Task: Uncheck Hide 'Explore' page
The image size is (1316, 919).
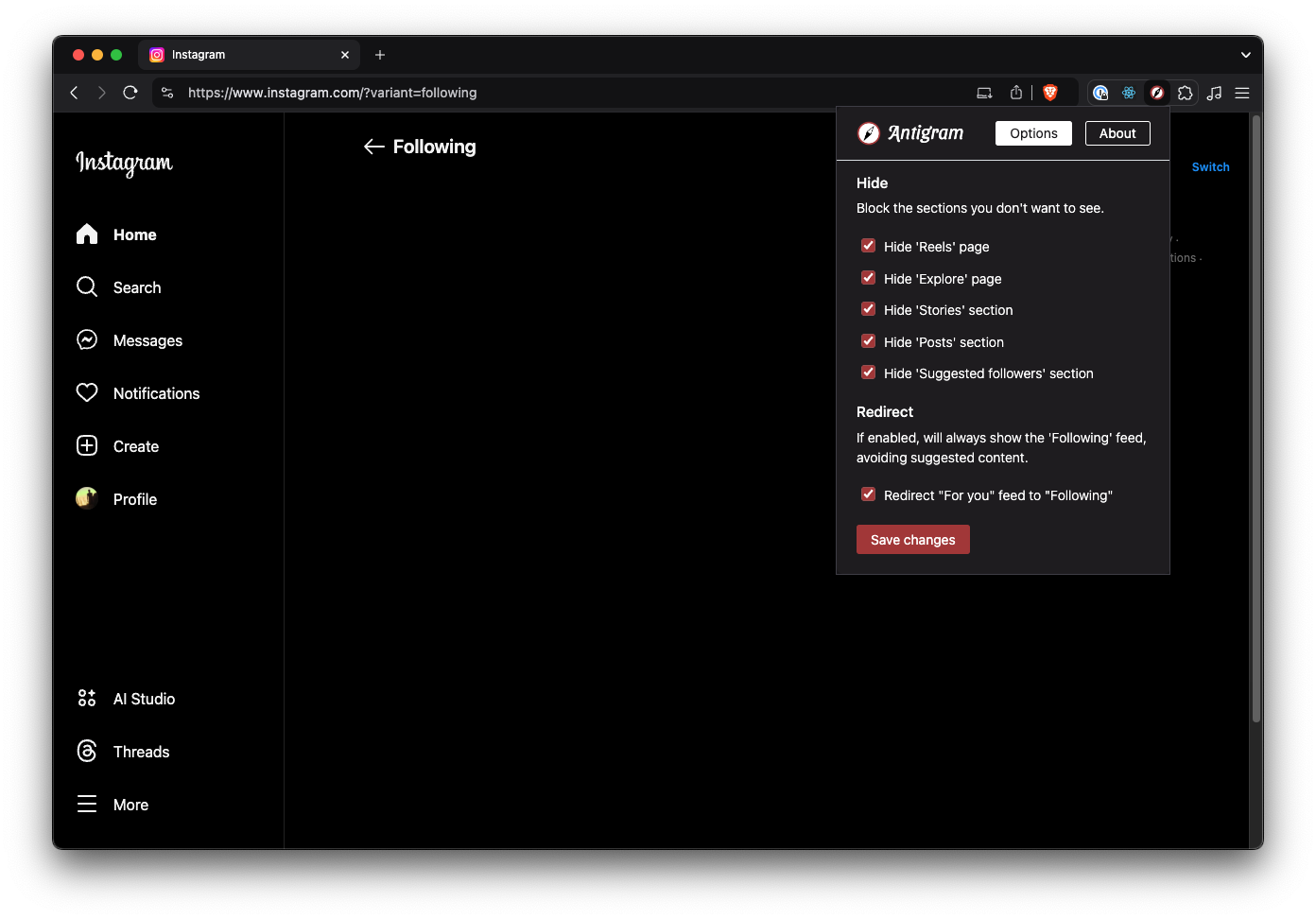Action: point(868,278)
